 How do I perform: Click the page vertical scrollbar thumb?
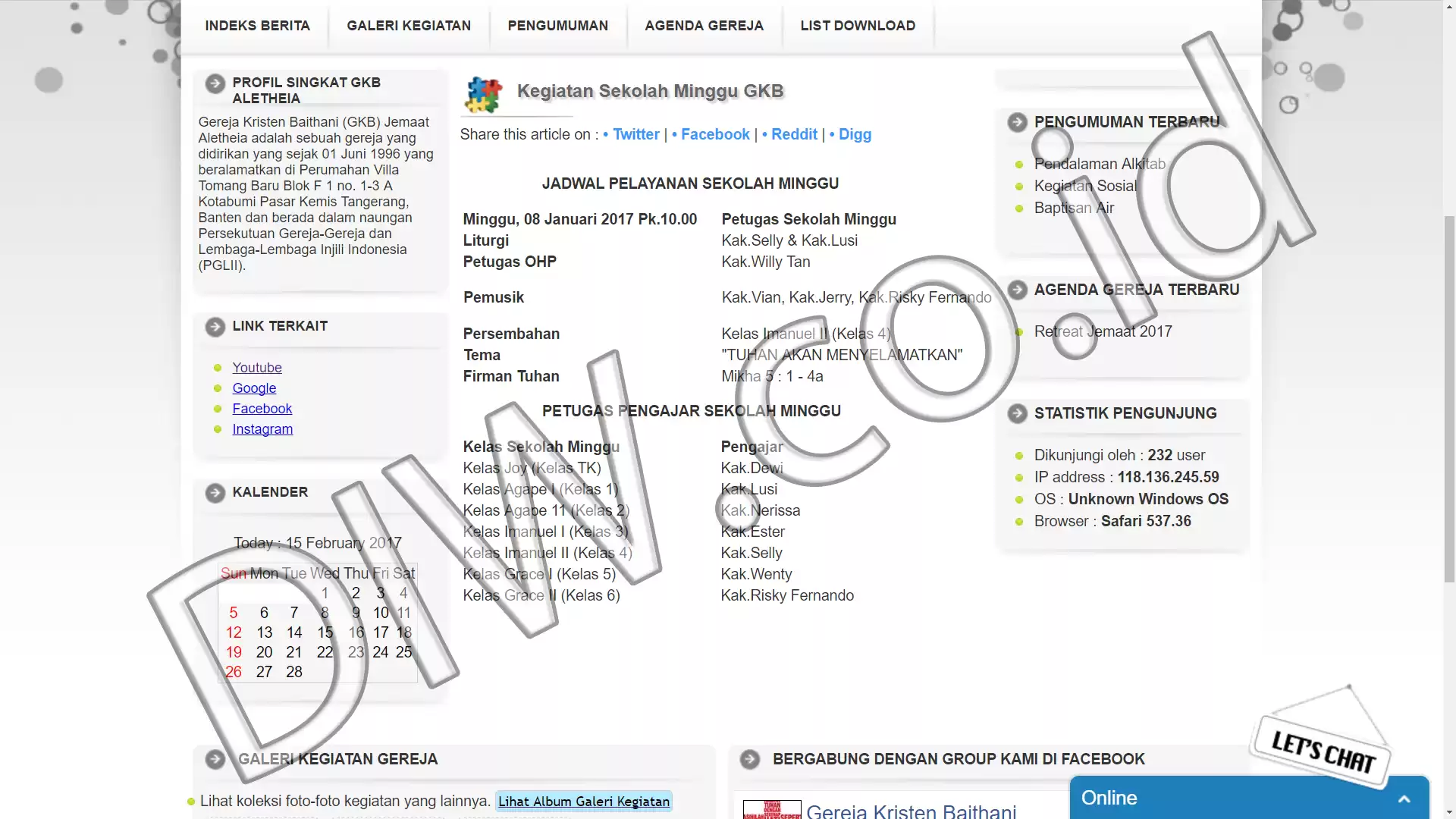tap(1449, 399)
